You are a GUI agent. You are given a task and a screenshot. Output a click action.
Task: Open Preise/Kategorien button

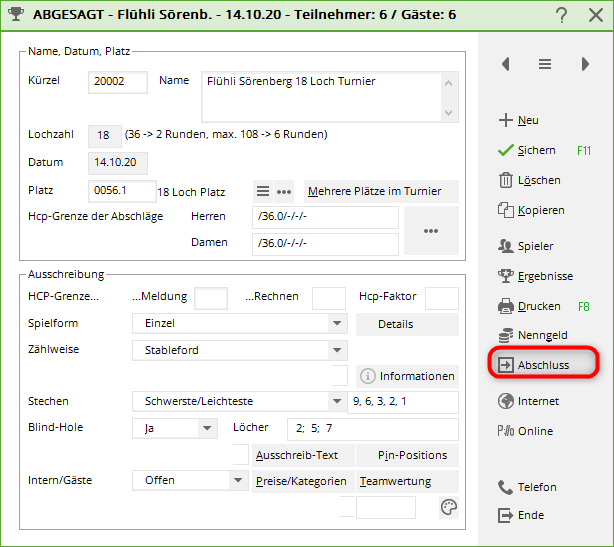pyautogui.click(x=301, y=481)
